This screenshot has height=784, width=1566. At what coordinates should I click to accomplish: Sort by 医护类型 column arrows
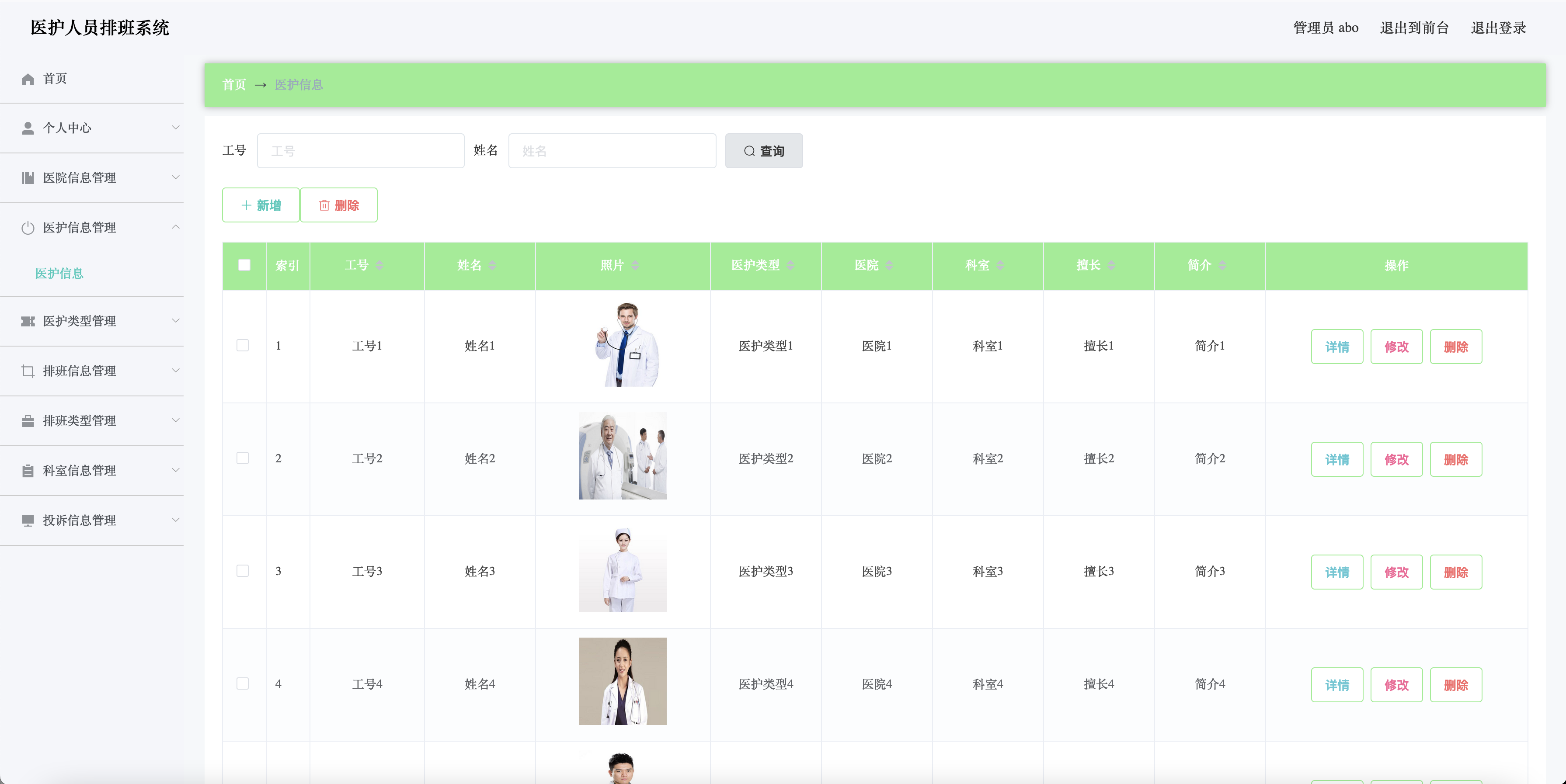click(x=790, y=266)
